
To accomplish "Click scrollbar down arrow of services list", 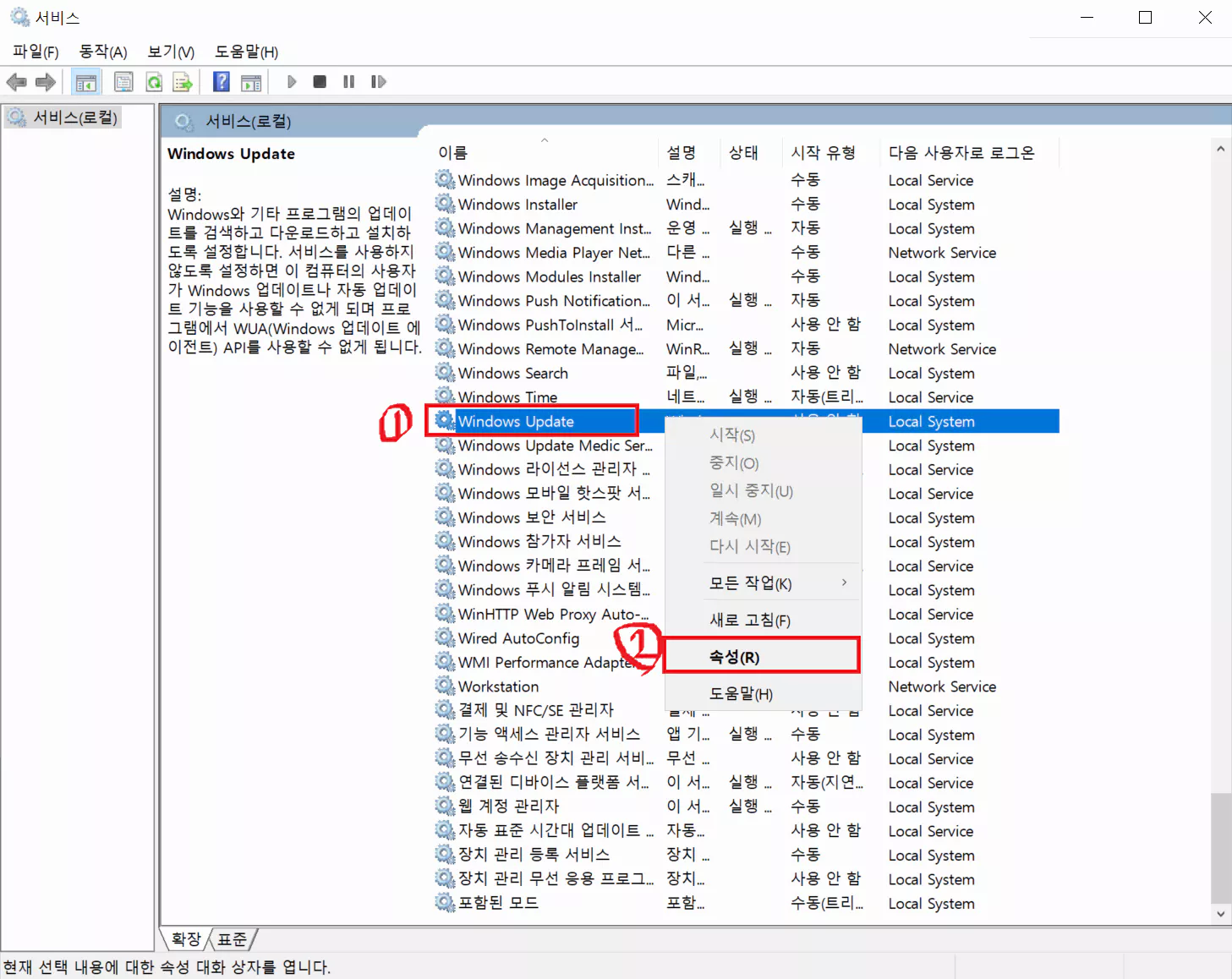I will 1220,913.
